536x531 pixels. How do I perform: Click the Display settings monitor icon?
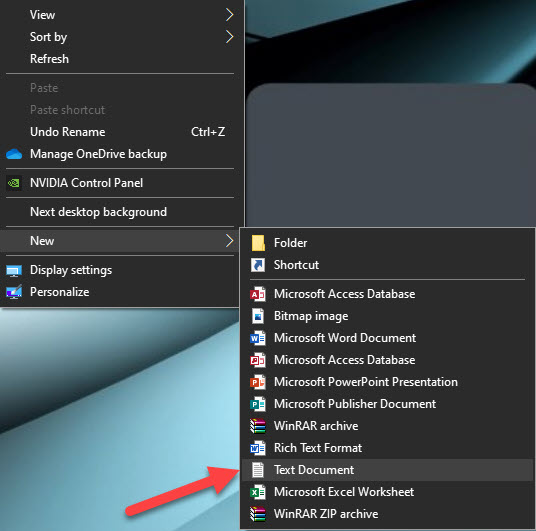(x=14, y=271)
